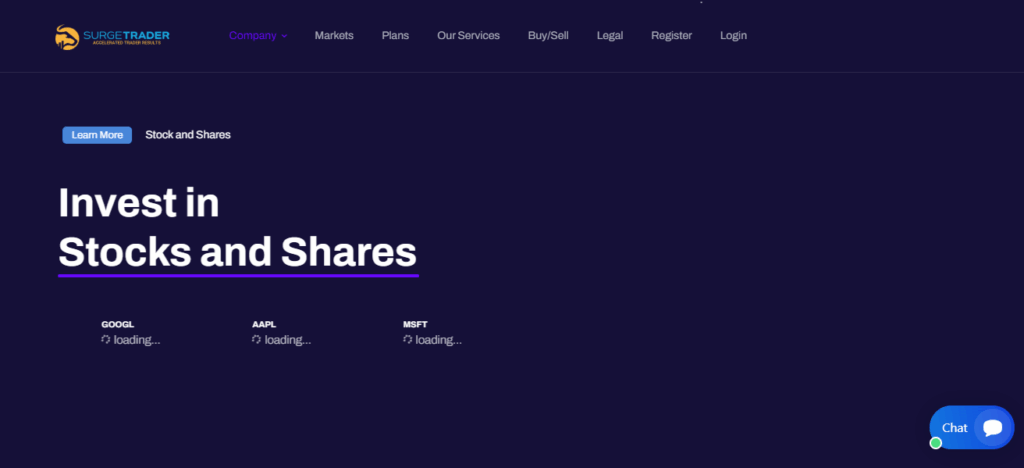Click the Stocks and Shares underlined heading
The width and height of the screenshot is (1024, 468).
tap(238, 250)
